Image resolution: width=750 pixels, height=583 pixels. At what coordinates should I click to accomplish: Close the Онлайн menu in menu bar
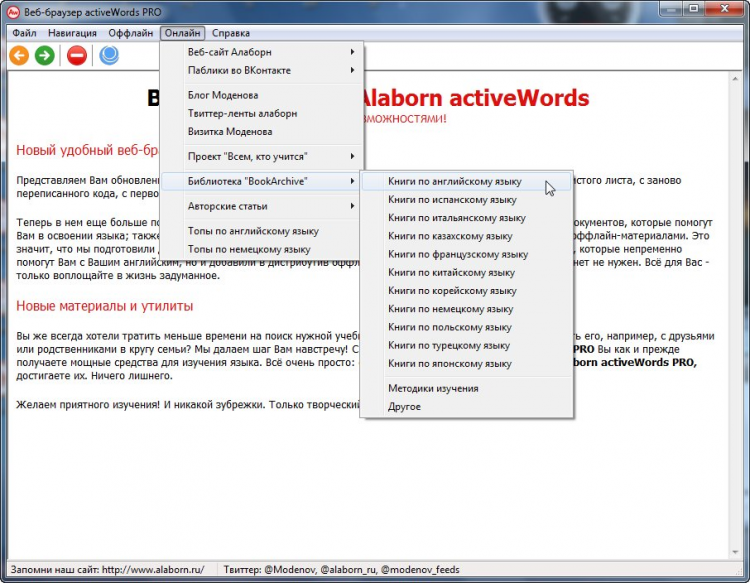click(183, 33)
